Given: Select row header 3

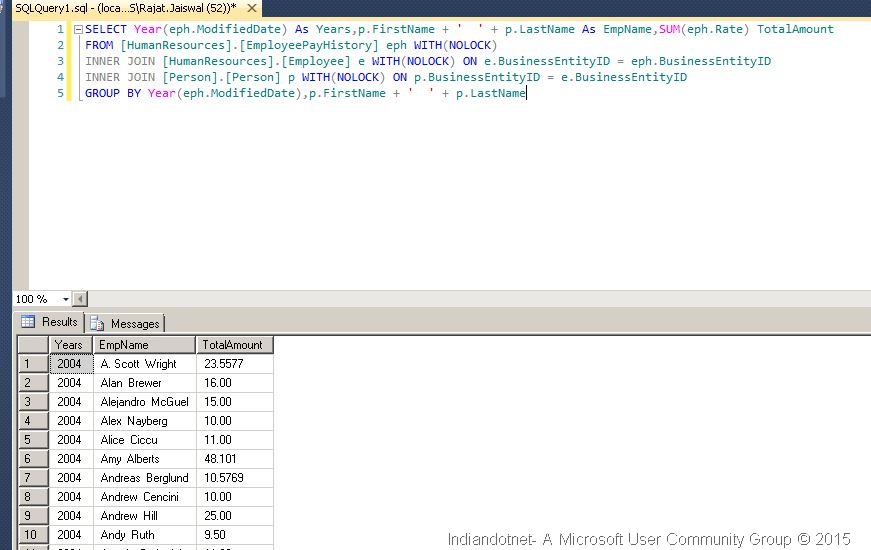Looking at the screenshot, I should (33, 402).
